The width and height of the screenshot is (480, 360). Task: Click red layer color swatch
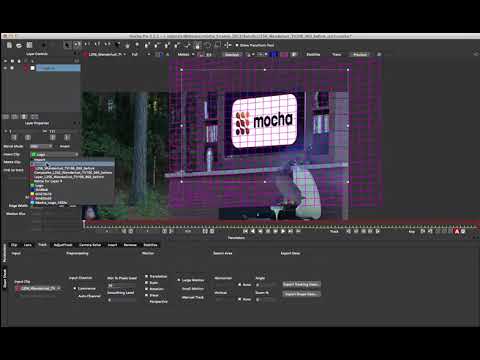click(x=26, y=68)
